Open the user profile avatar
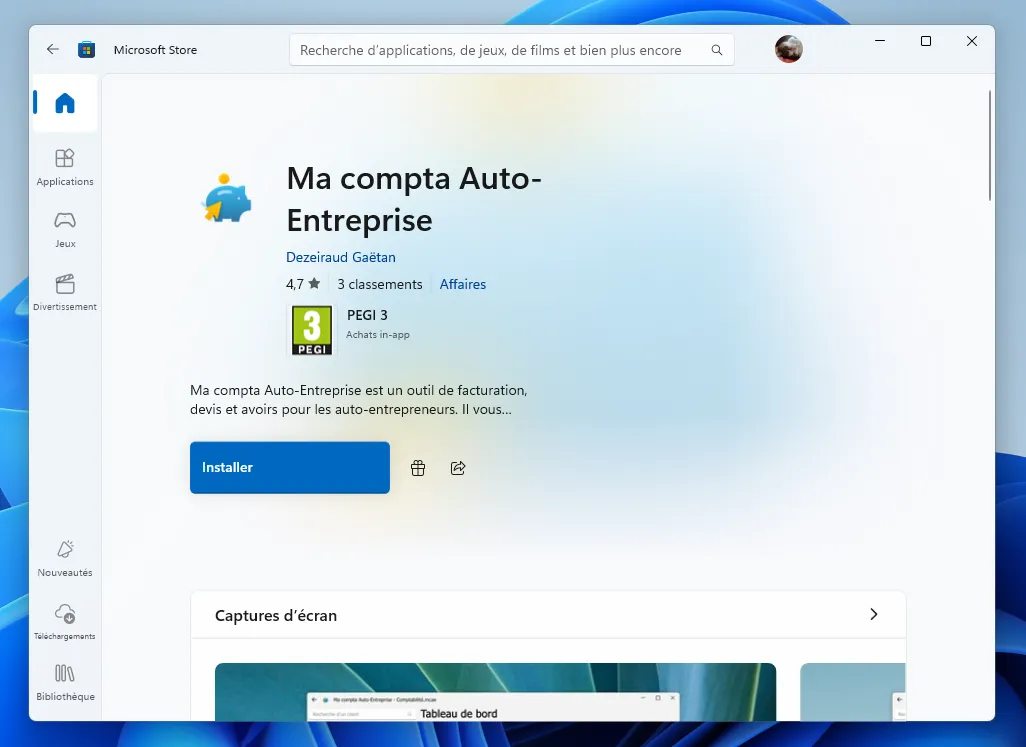The height and width of the screenshot is (747, 1026). click(789, 48)
